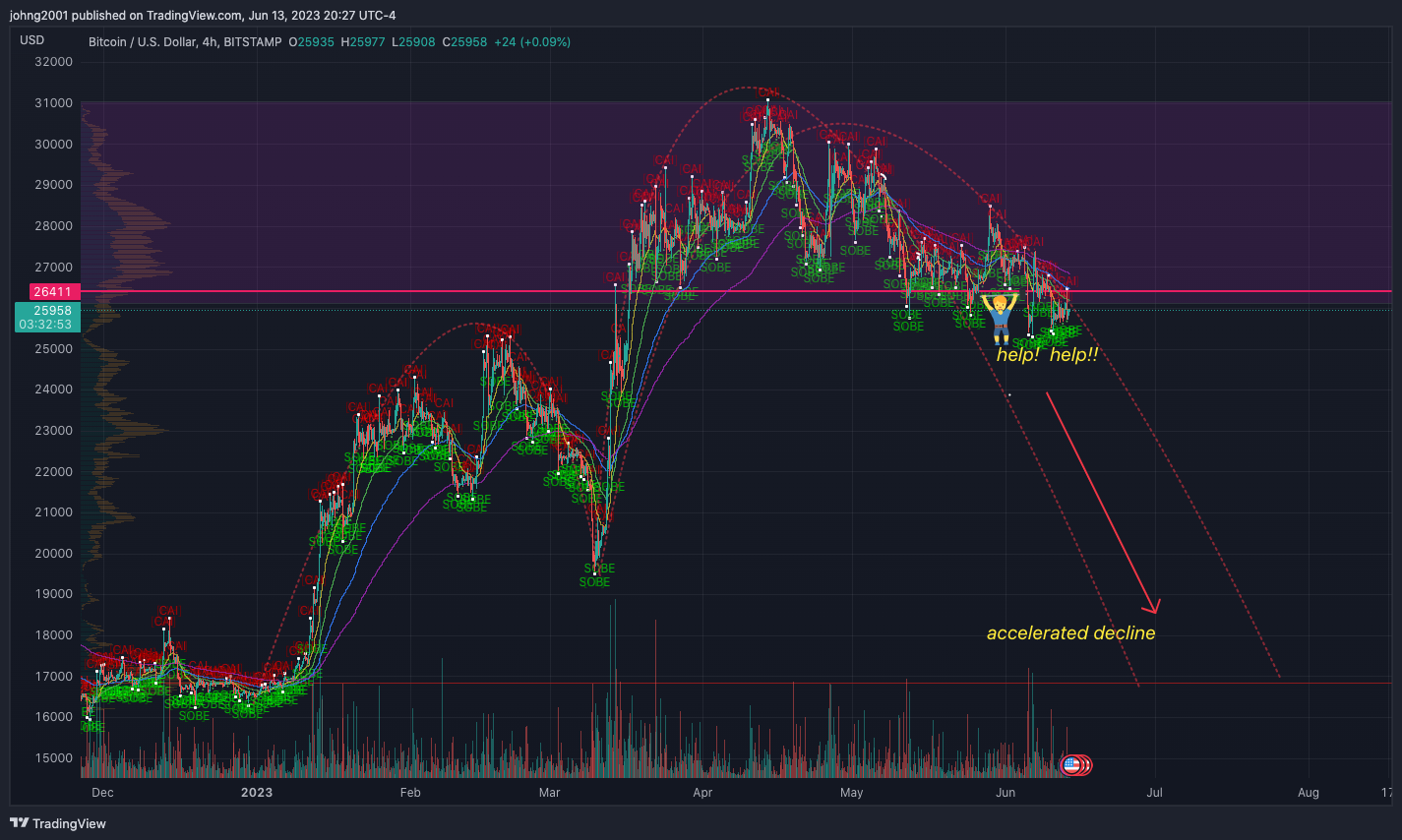Viewport: 1402px width, 840px height.
Task: Click the 28000 price axis label
Action: (53, 226)
